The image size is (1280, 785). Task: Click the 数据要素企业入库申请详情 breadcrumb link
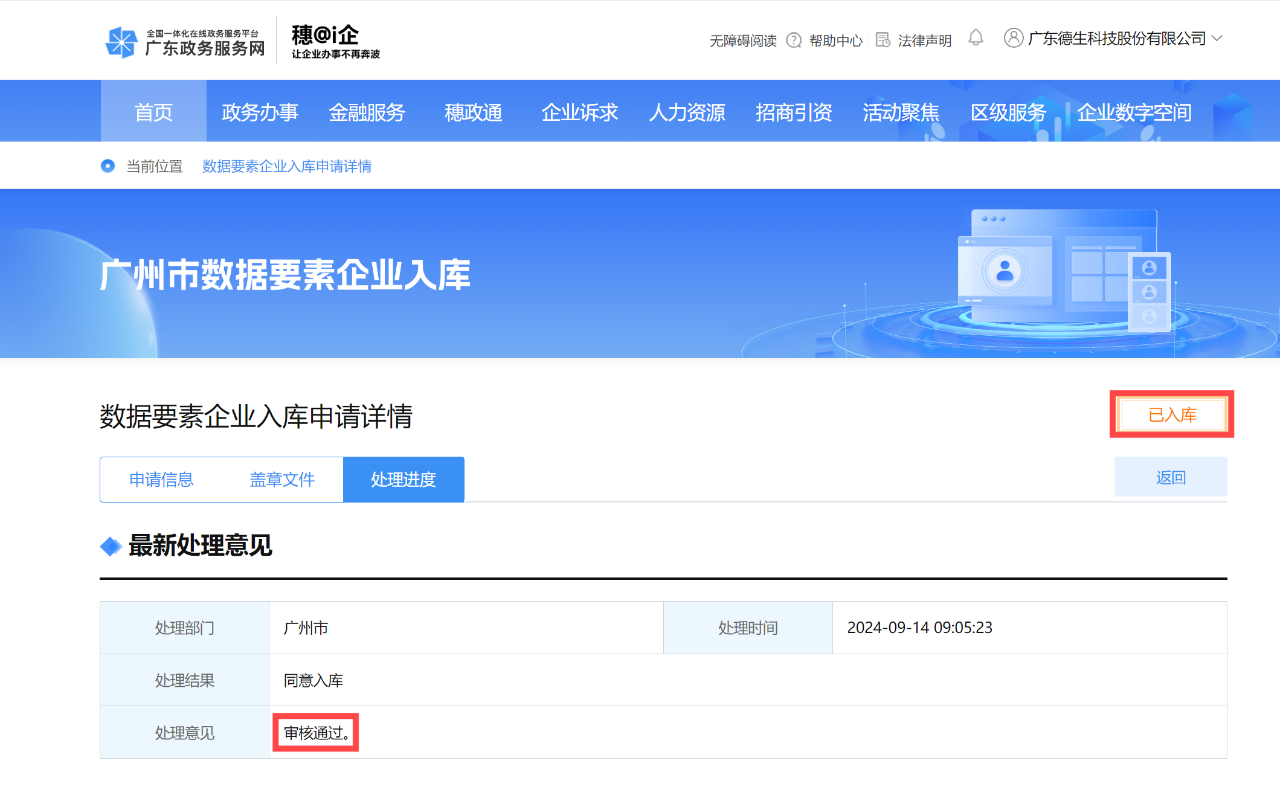[287, 166]
